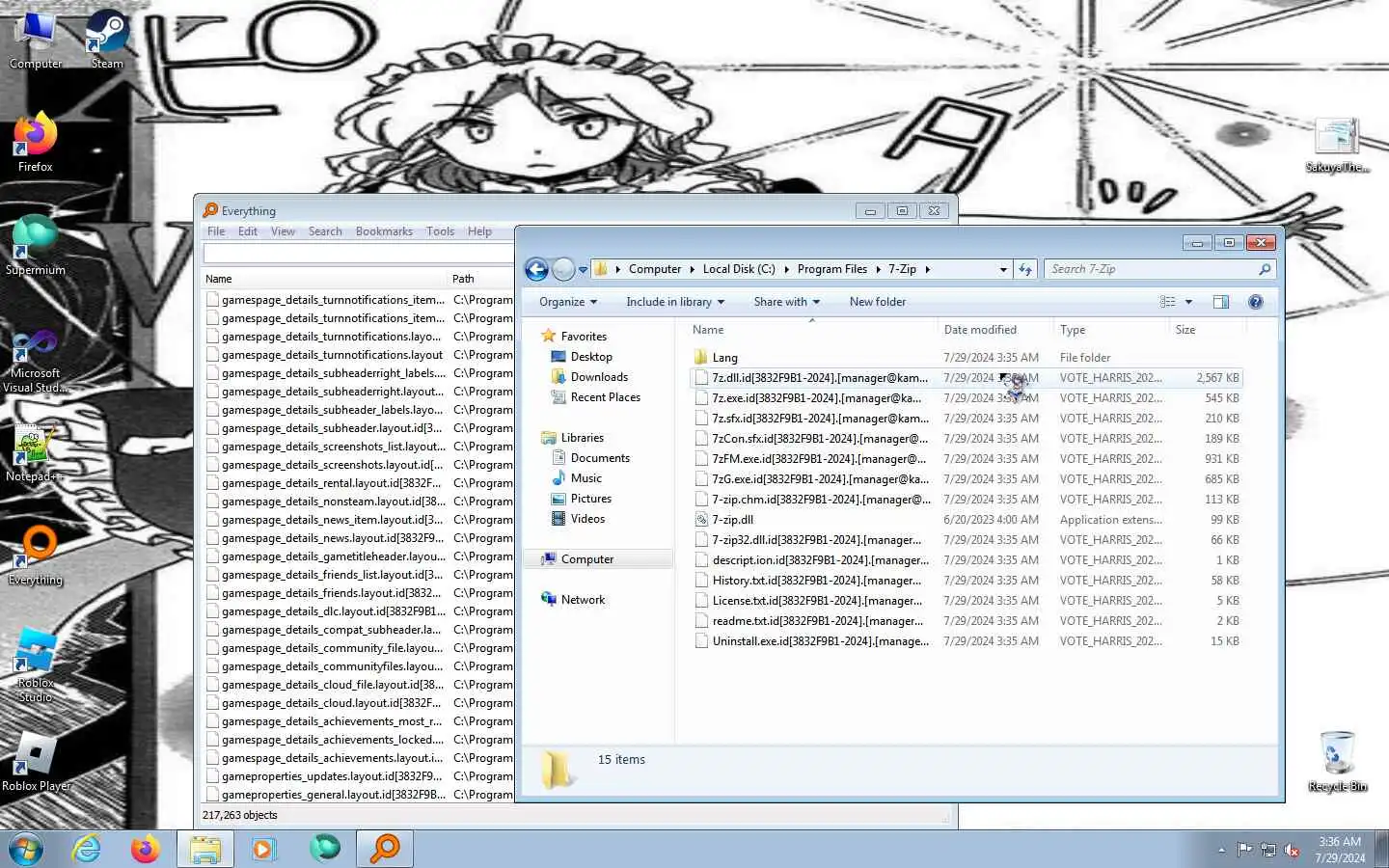This screenshot has width=1389, height=868.
Task: Launch Notepad++ from the desktop
Action: [x=36, y=451]
